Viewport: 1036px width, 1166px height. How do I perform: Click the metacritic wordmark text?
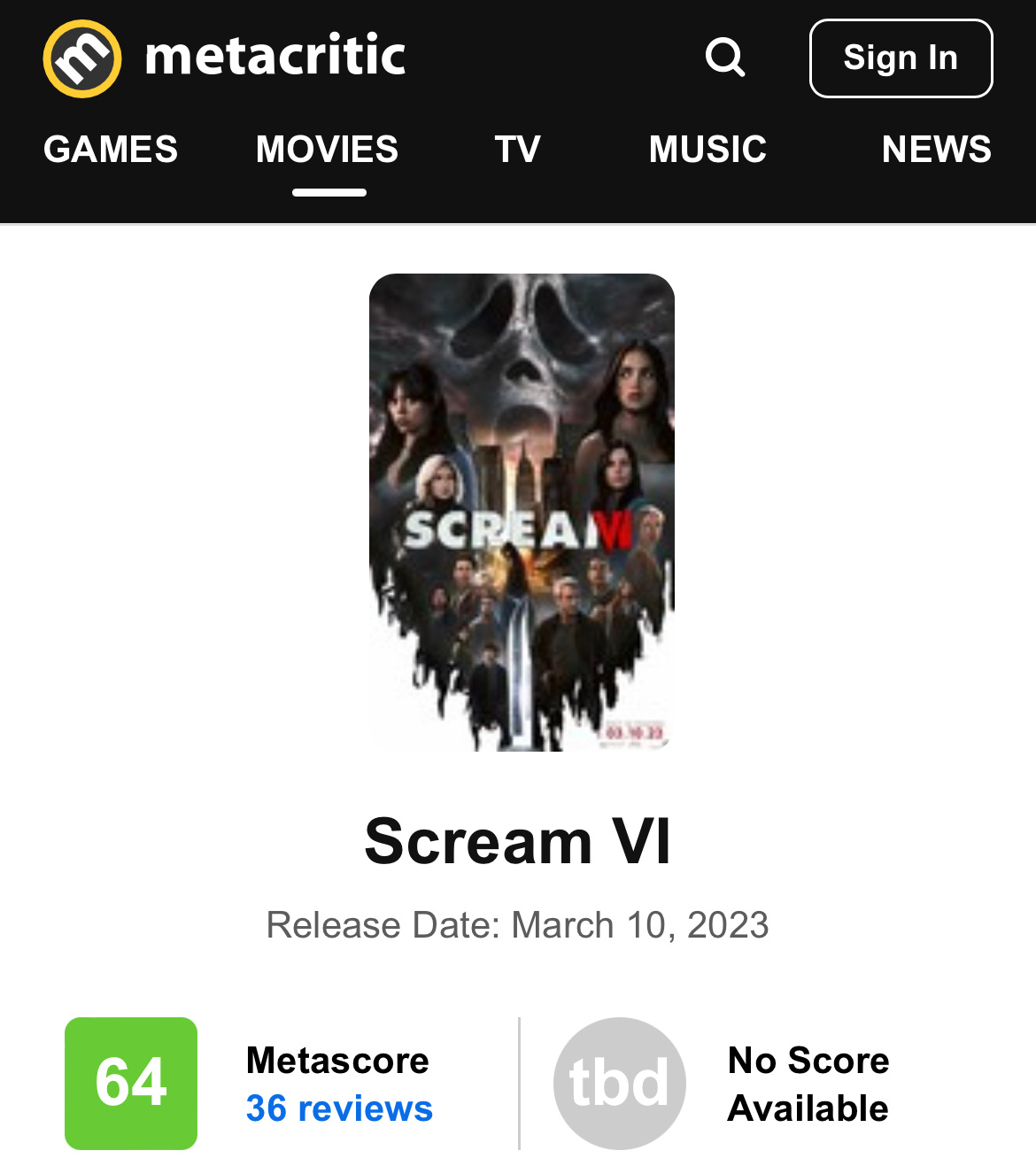[275, 56]
